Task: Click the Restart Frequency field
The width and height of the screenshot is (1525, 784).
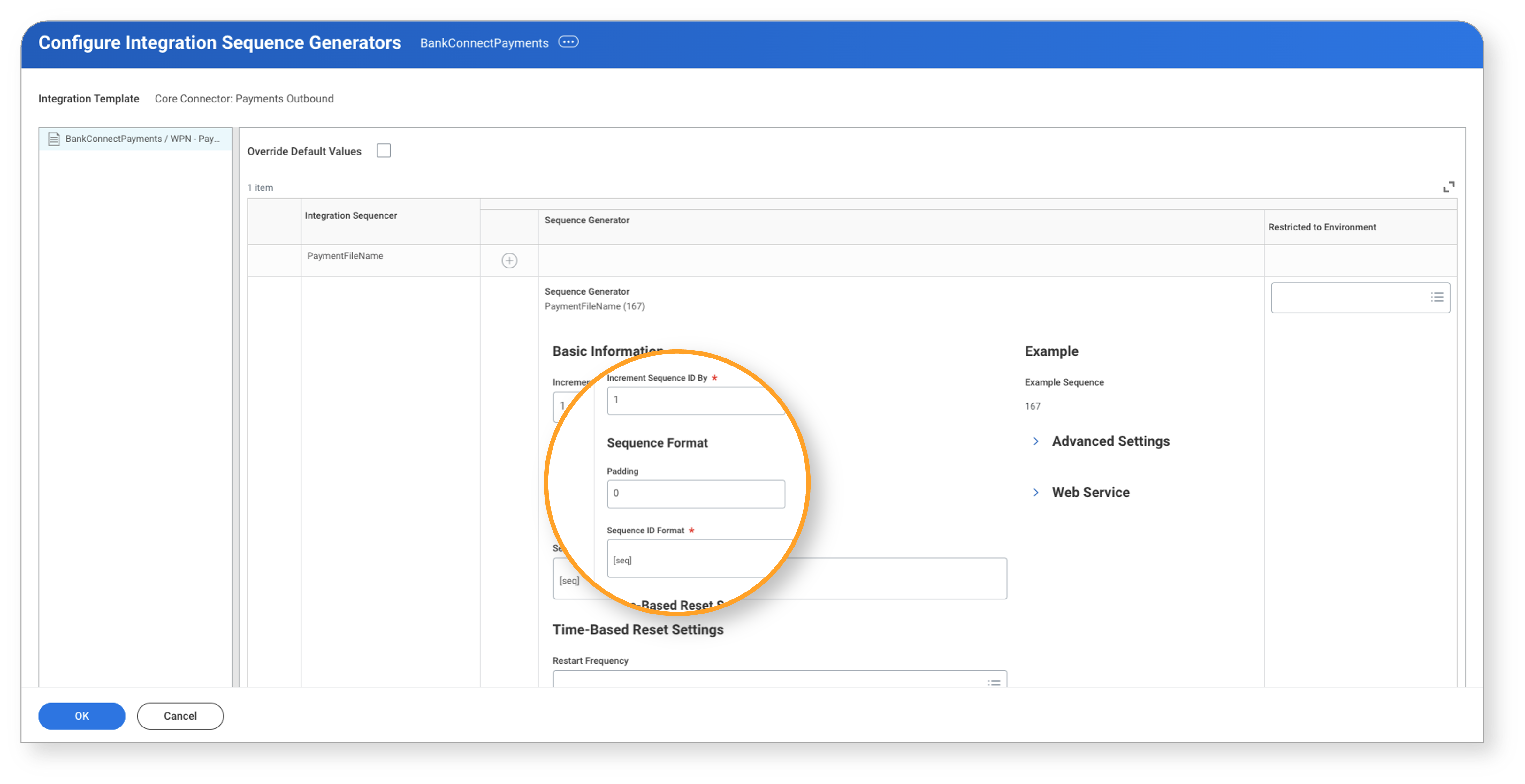Action: point(780,679)
